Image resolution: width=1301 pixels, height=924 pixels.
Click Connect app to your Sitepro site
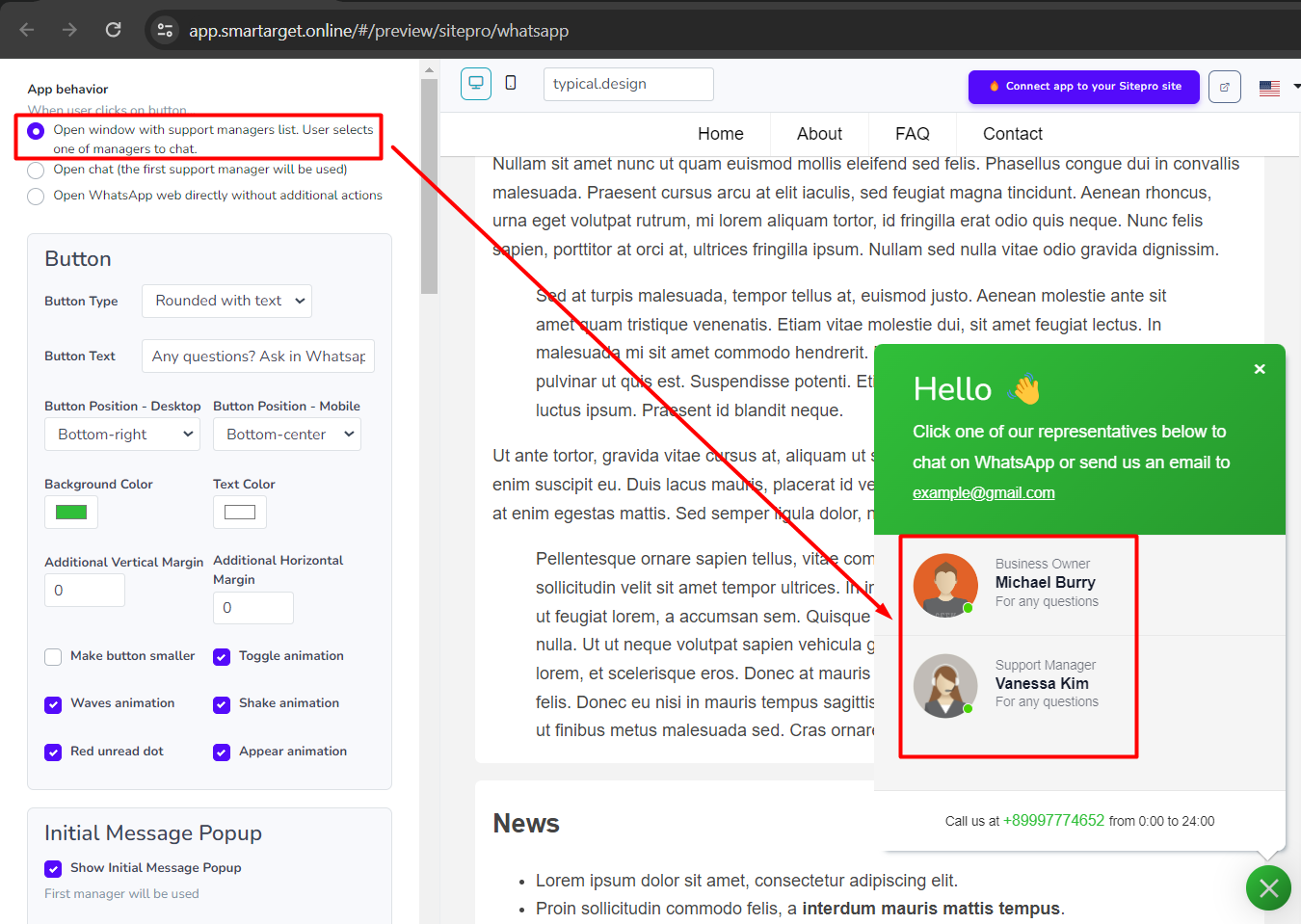(1084, 87)
